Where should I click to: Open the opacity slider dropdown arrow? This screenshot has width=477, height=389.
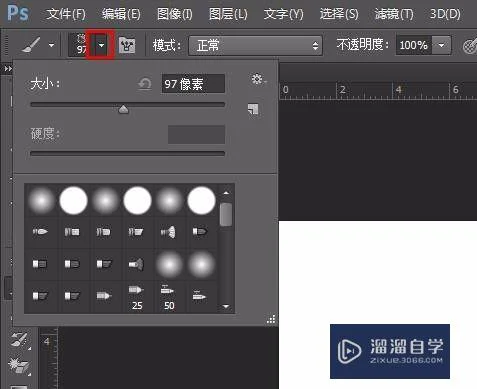tap(442, 45)
